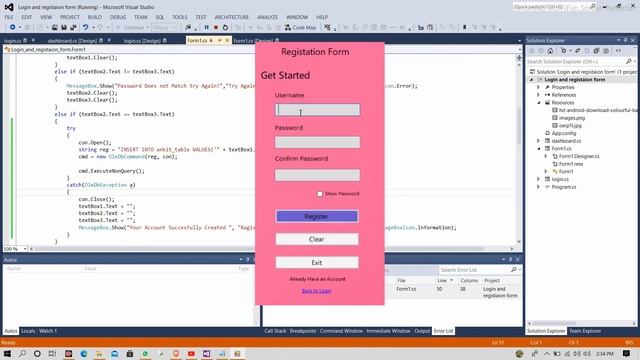Toggle auto-hide pin on Solution Explorer
Image resolution: width=640 pixels, height=360 pixels.
(625, 40)
